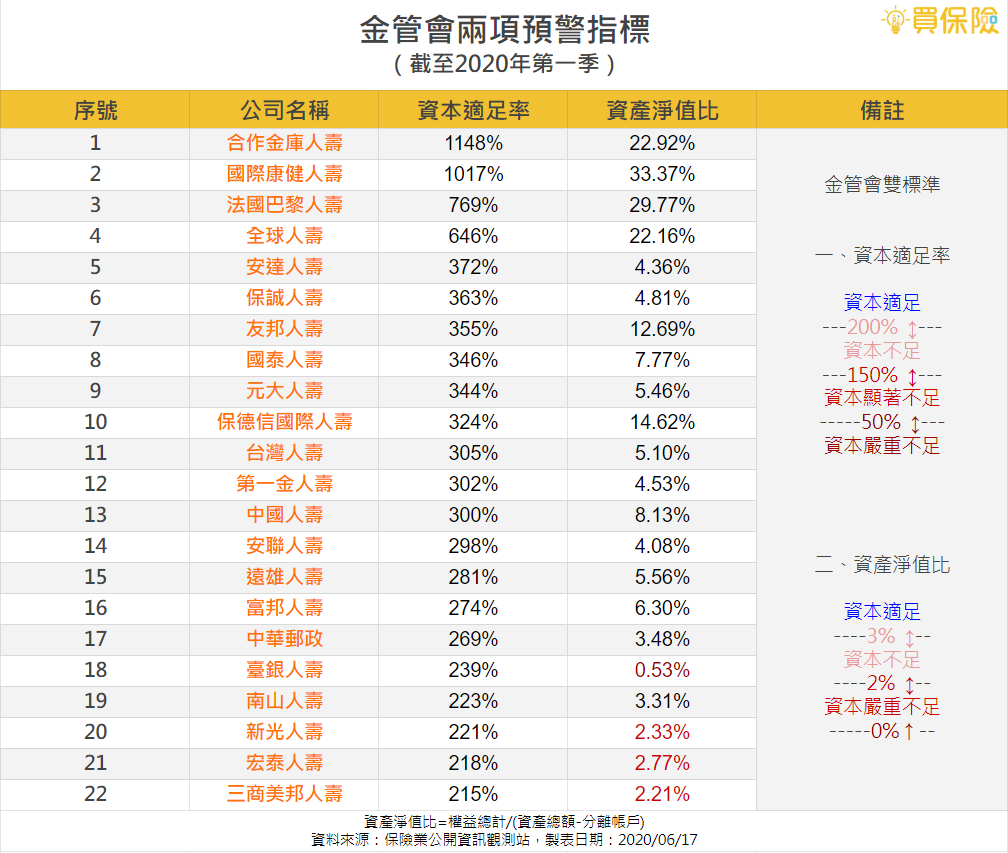Select the 1017% capital adequacy value
Screen dimensions: 1008x853
coord(473,174)
